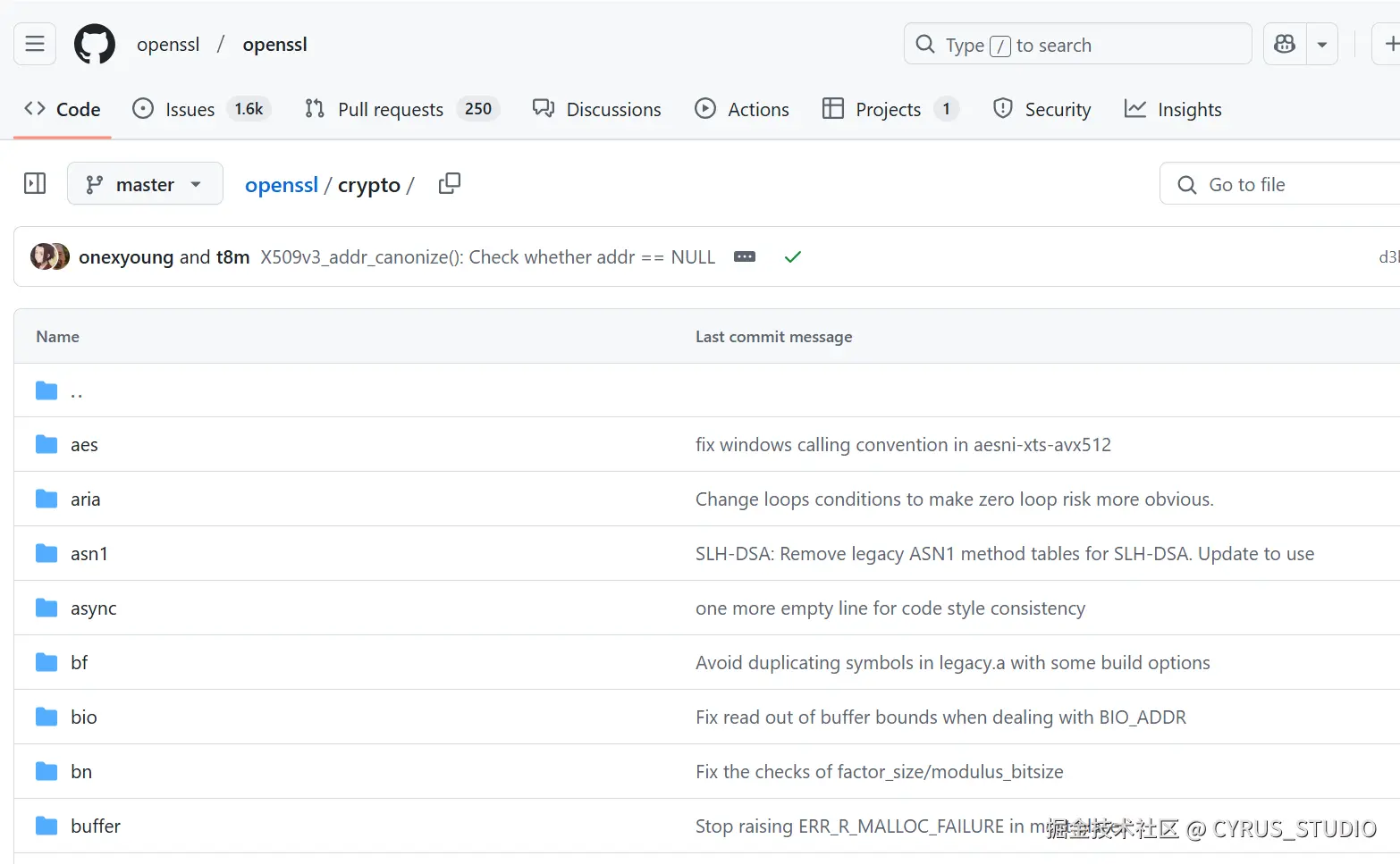The image size is (1400, 864).
Task: Open the bf folder
Action: tap(80, 663)
